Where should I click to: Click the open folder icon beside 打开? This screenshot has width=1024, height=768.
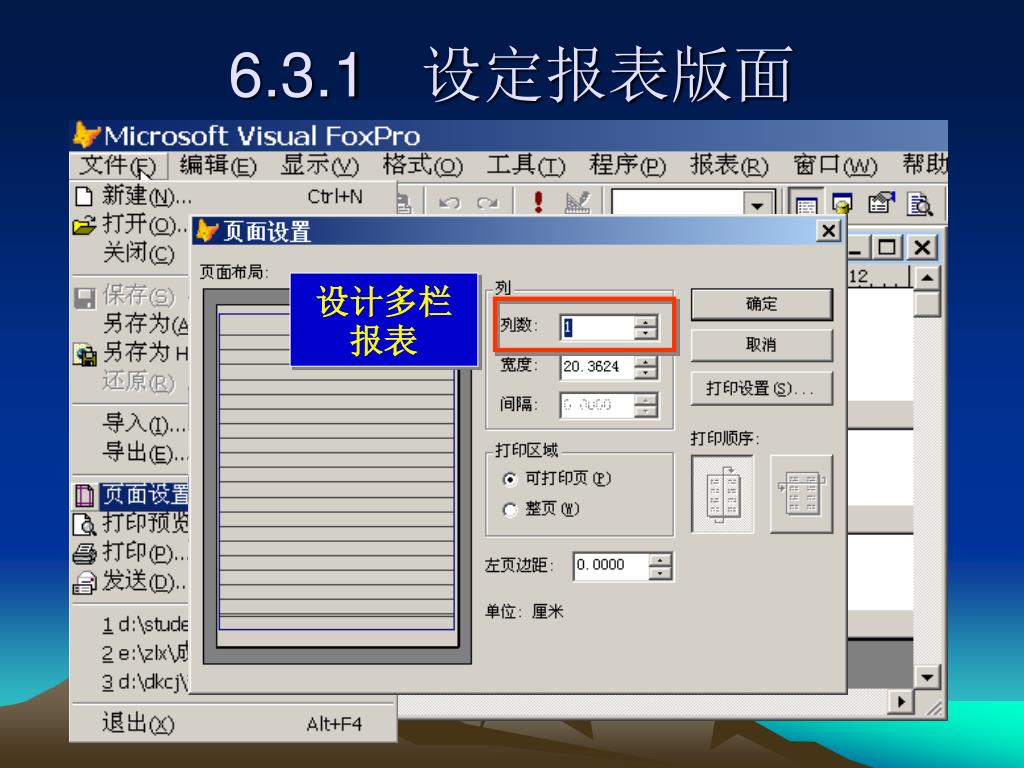click(x=84, y=225)
